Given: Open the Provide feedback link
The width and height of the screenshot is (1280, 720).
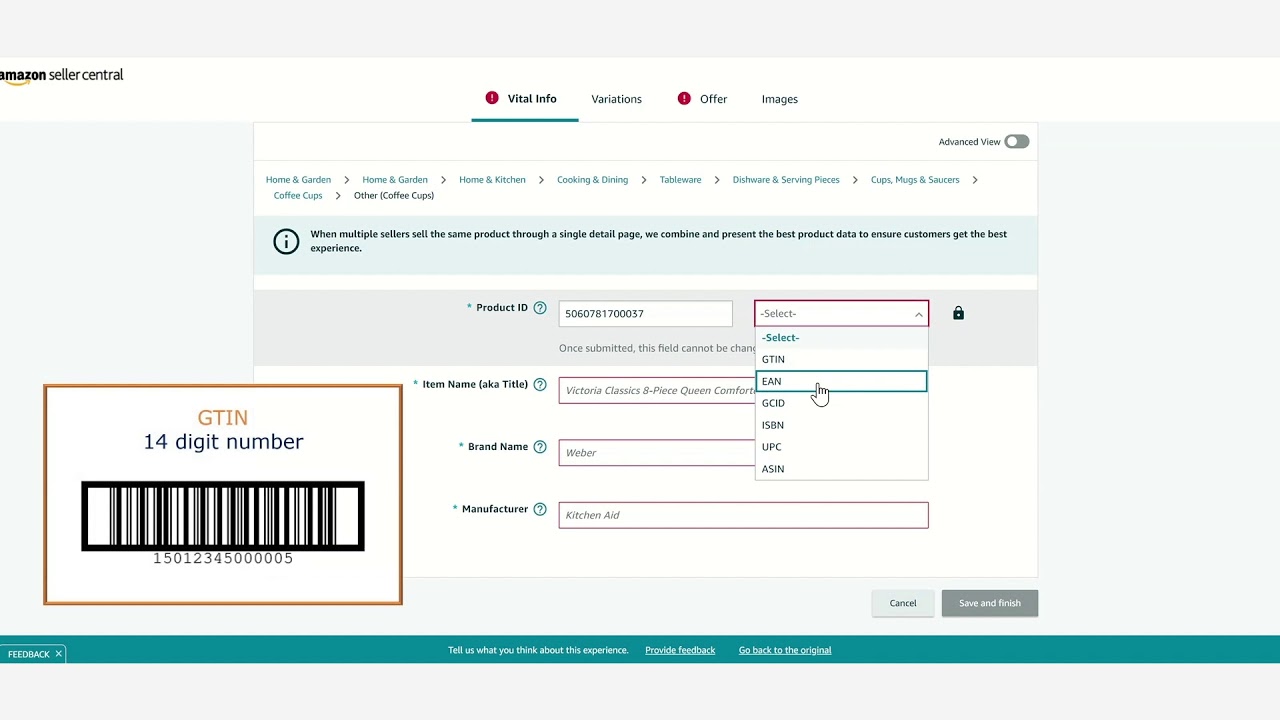Looking at the screenshot, I should 680,650.
